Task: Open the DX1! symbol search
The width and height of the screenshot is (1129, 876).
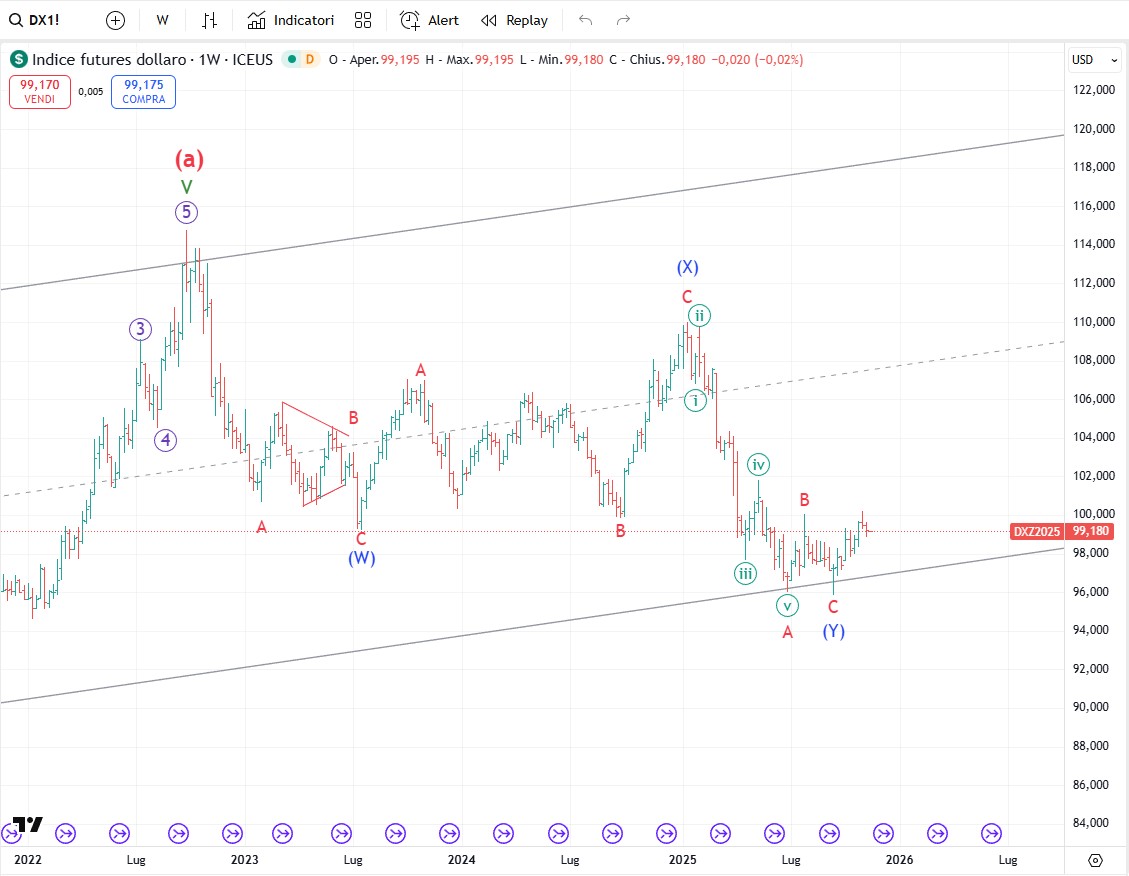Action: pos(36,20)
